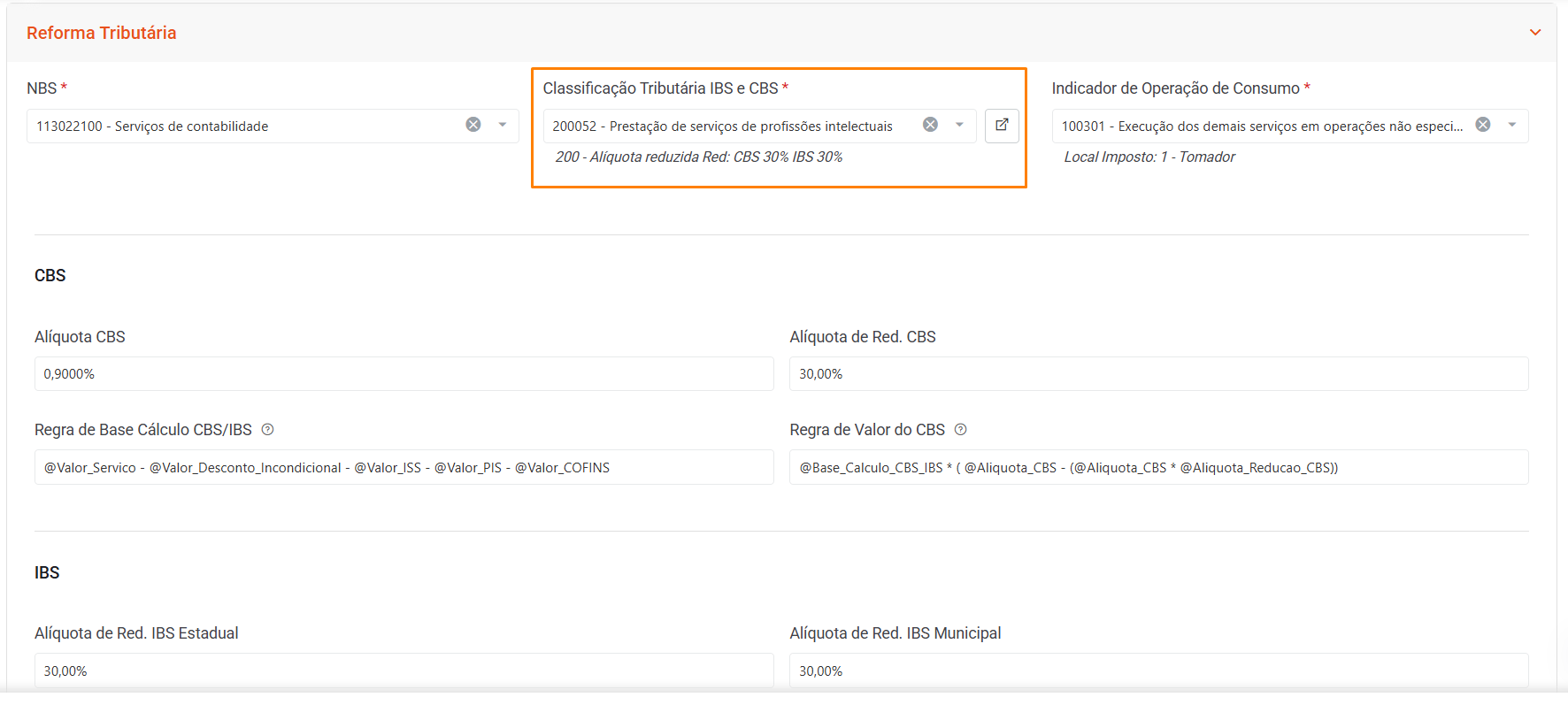Clear the NBS field selection
Image resolution: width=1568 pixels, height=705 pixels.
click(473, 125)
